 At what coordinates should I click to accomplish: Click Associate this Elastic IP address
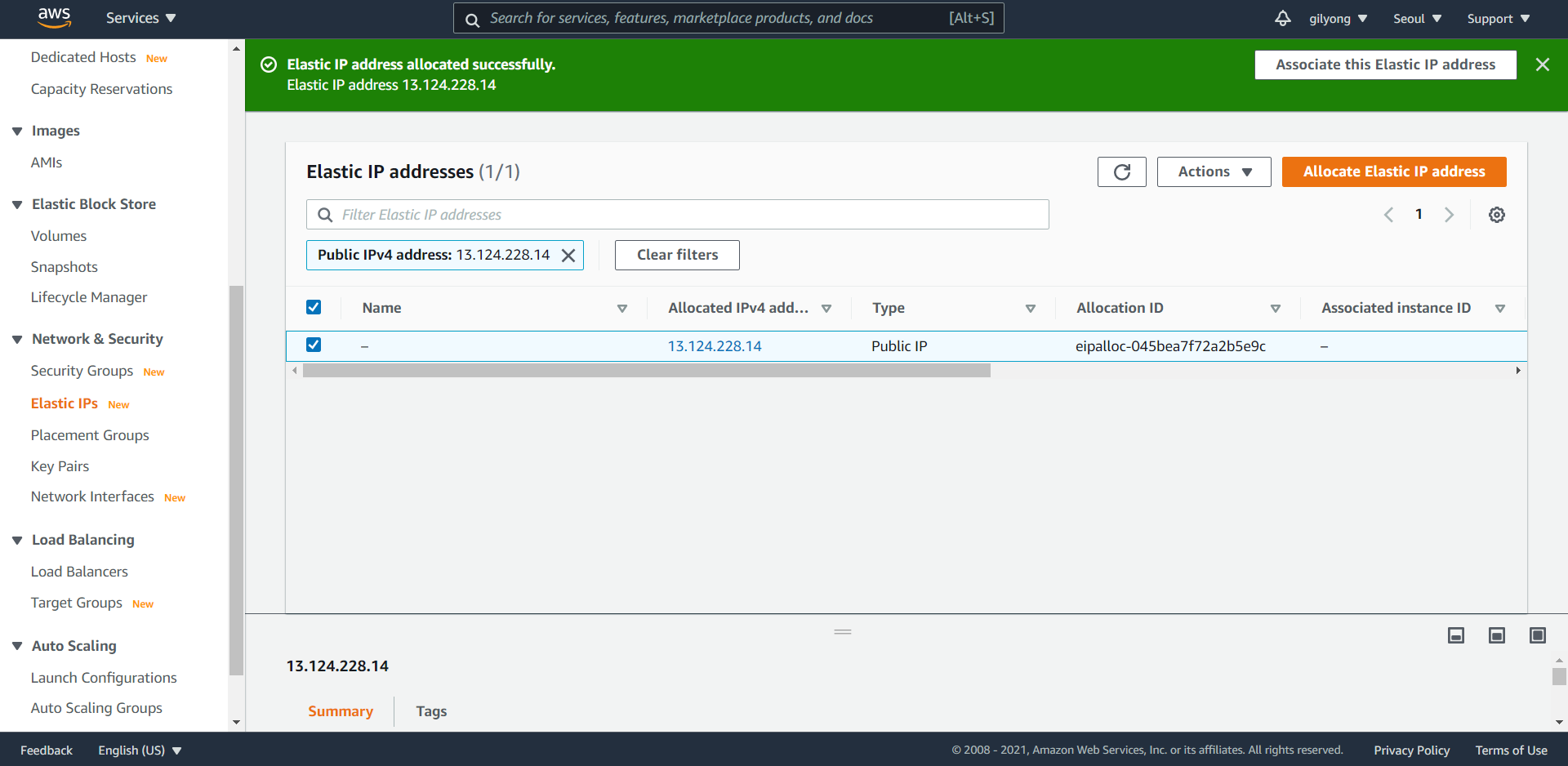[1385, 65]
